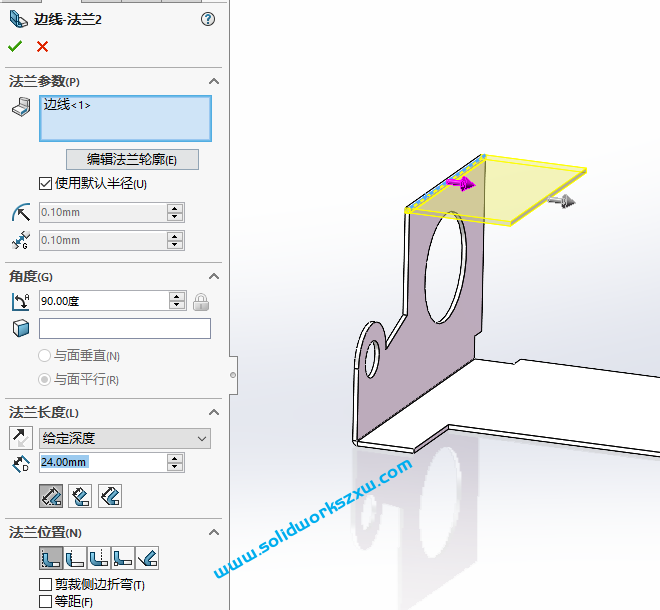Click the flange length 24.00mm field
Screen dimensions: 660x610
point(103,462)
